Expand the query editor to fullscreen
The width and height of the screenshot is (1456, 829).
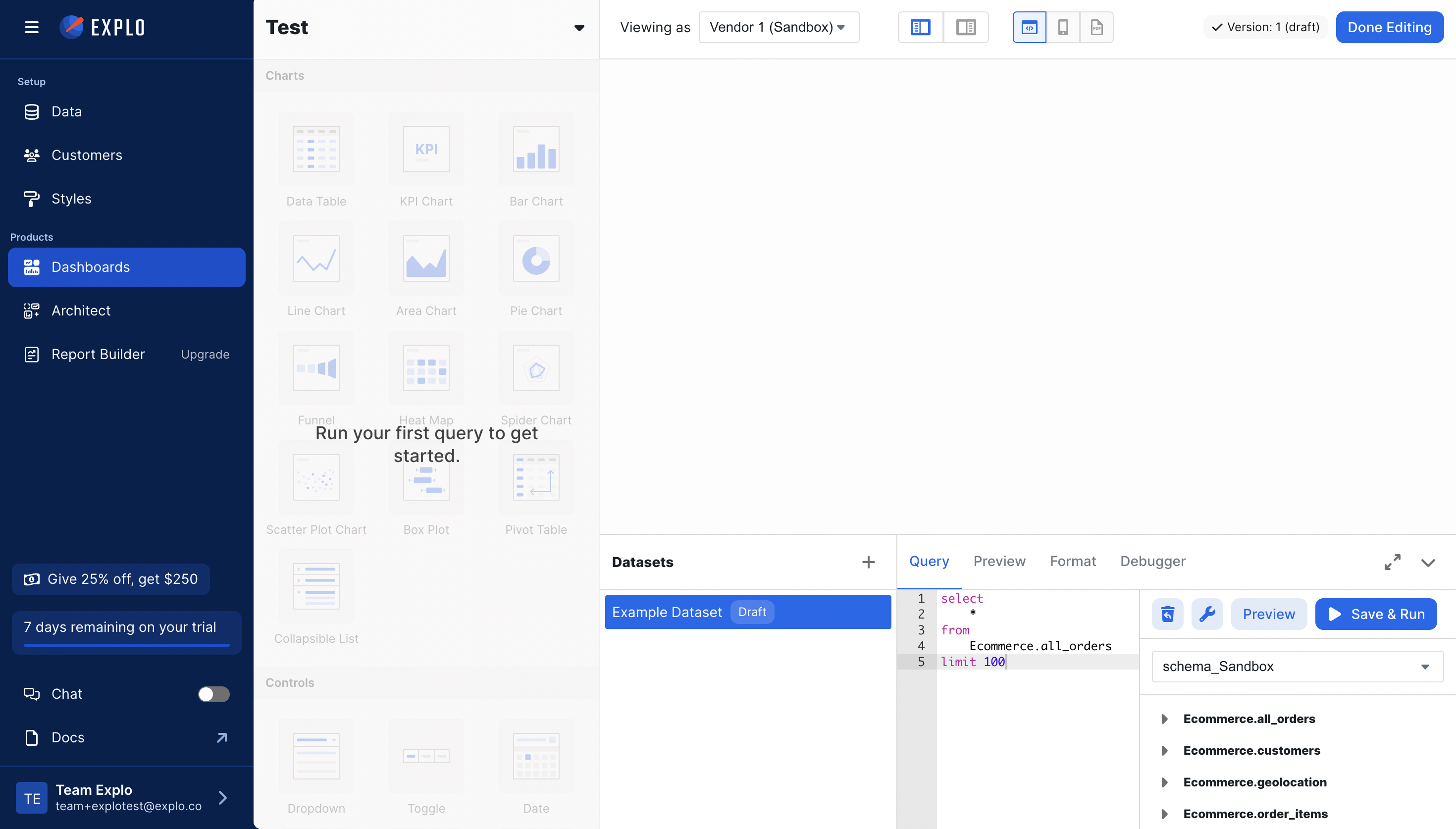pos(1392,562)
